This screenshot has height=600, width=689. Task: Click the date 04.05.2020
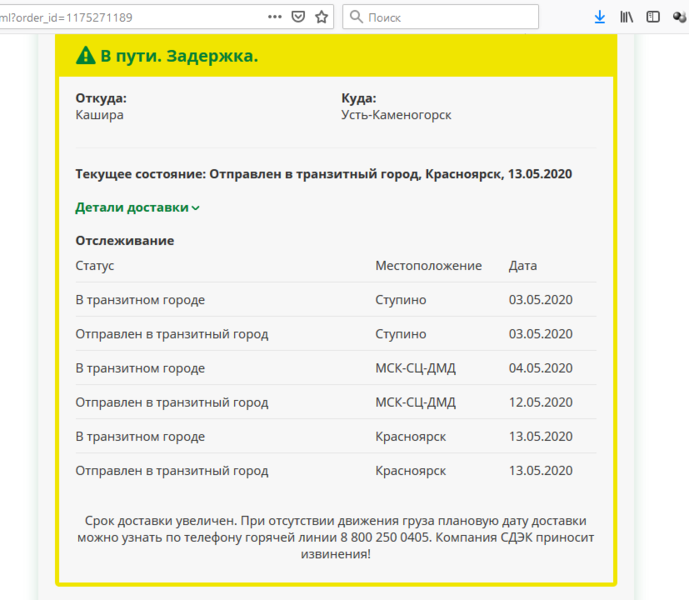[x=540, y=368]
